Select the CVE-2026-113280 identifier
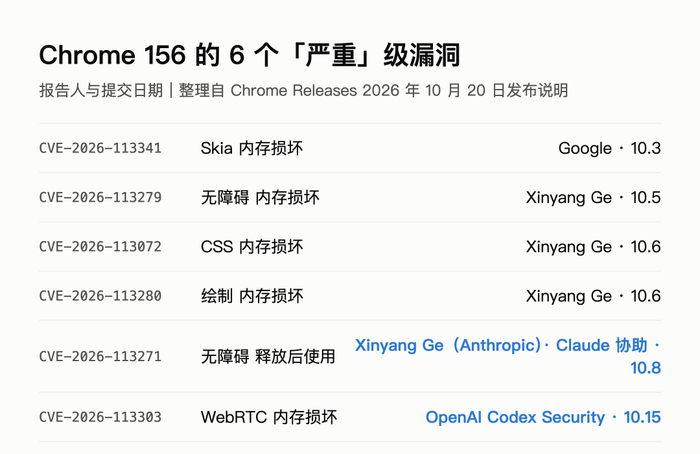Screen dimensions: 700x454 [x=100, y=296]
